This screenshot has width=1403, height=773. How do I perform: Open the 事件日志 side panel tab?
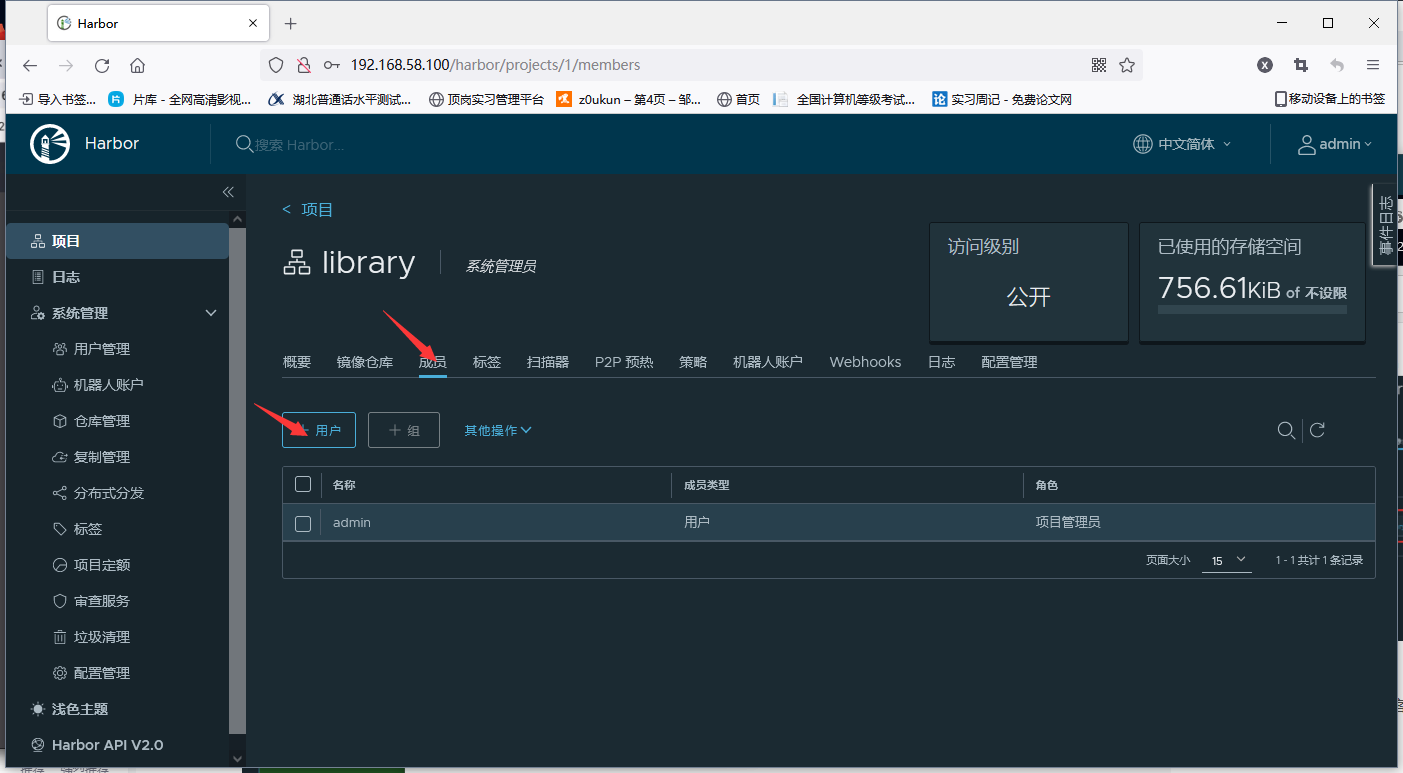[x=1385, y=225]
